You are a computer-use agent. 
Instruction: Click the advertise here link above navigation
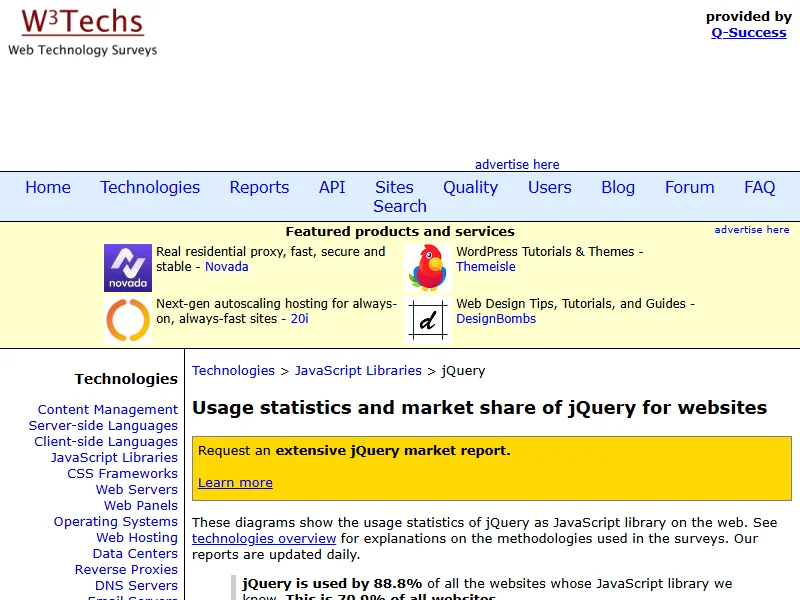(517, 164)
